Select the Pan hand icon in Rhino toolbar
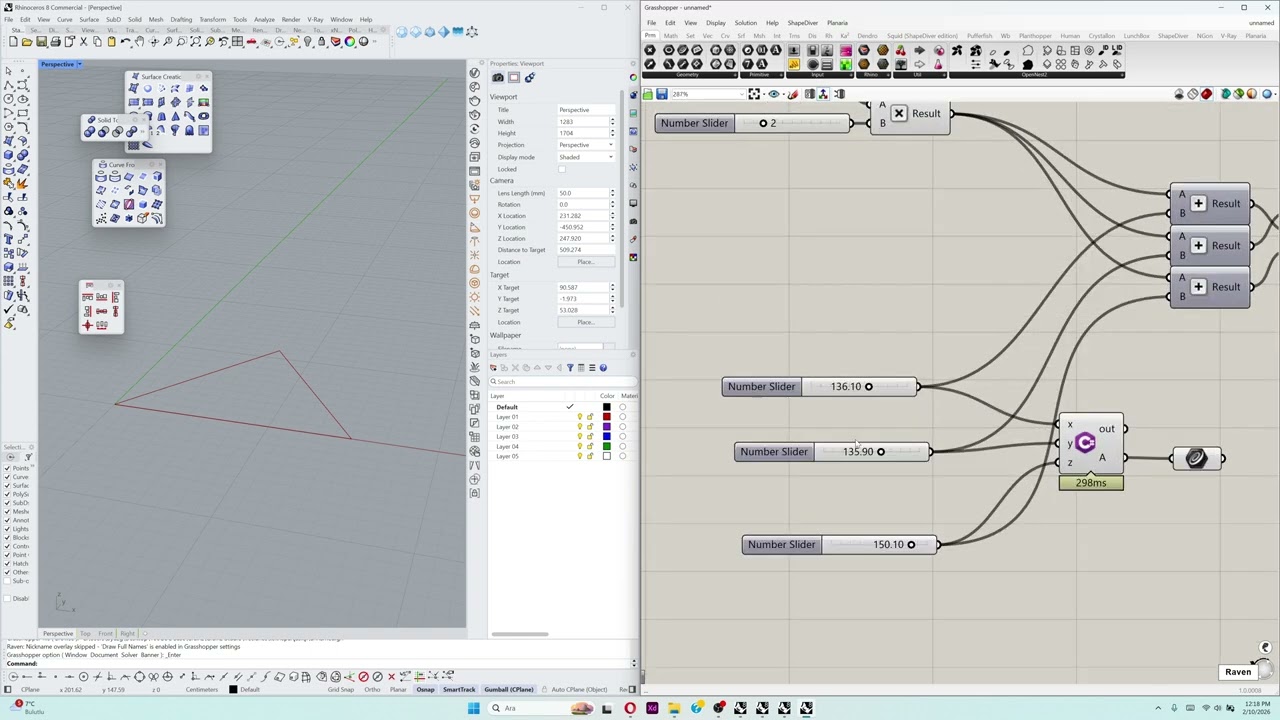Image resolution: width=1280 pixels, height=720 pixels. tap(139, 42)
